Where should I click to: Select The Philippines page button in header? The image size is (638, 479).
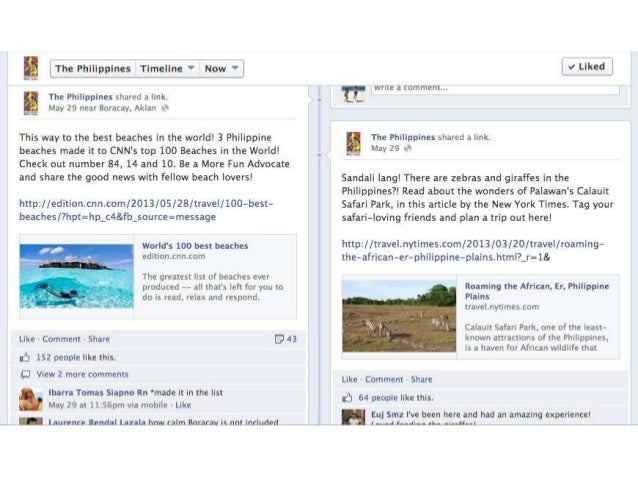(93, 68)
